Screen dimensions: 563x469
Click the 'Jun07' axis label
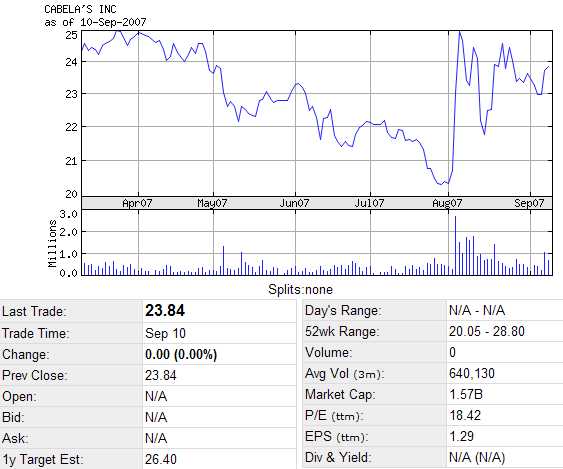pos(294,203)
